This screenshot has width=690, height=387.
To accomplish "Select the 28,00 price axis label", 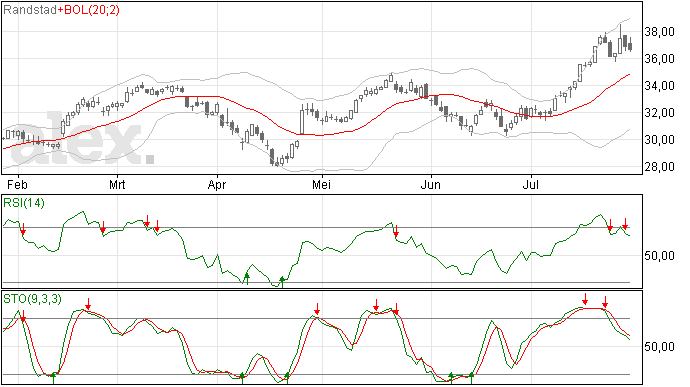I will point(659,167).
